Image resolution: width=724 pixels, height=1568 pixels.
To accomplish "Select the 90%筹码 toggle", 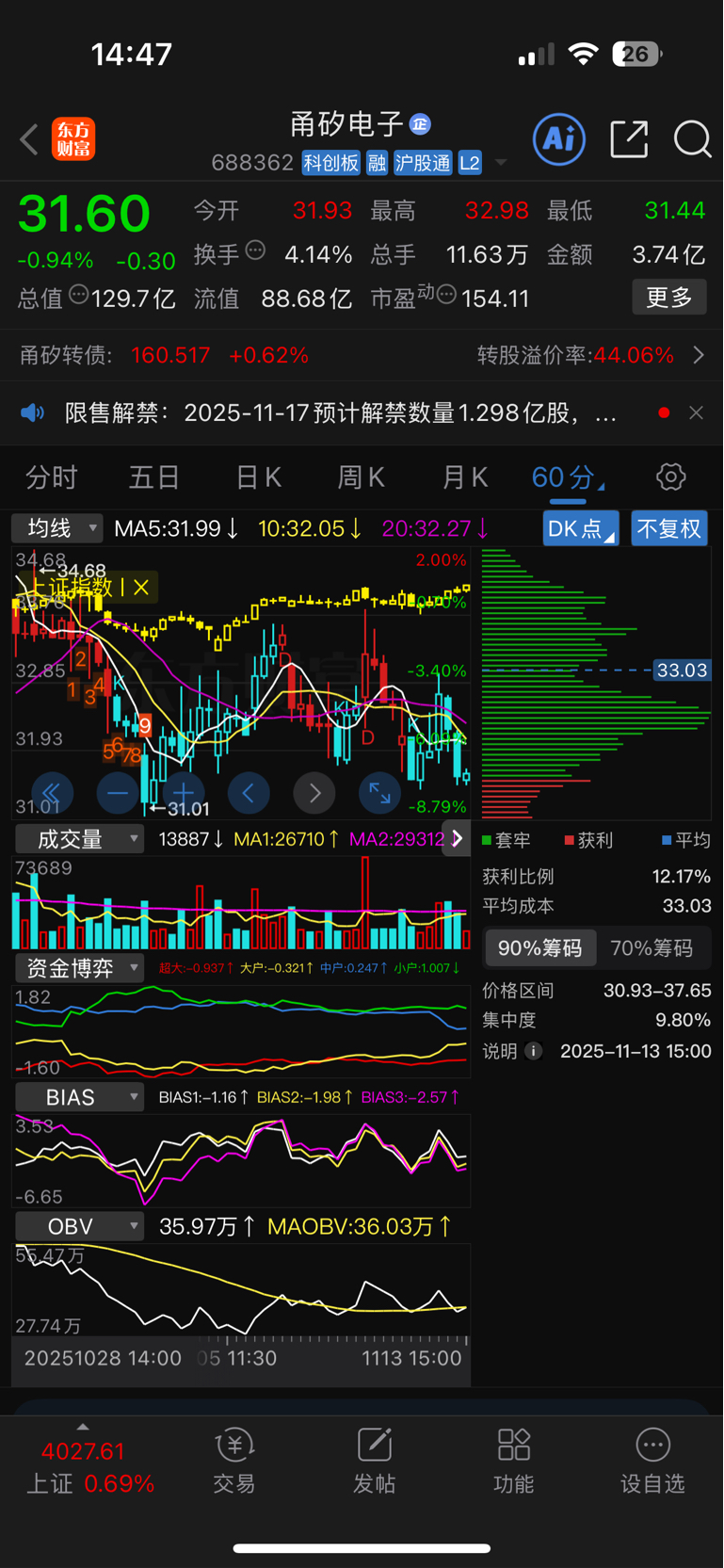I will pos(540,948).
